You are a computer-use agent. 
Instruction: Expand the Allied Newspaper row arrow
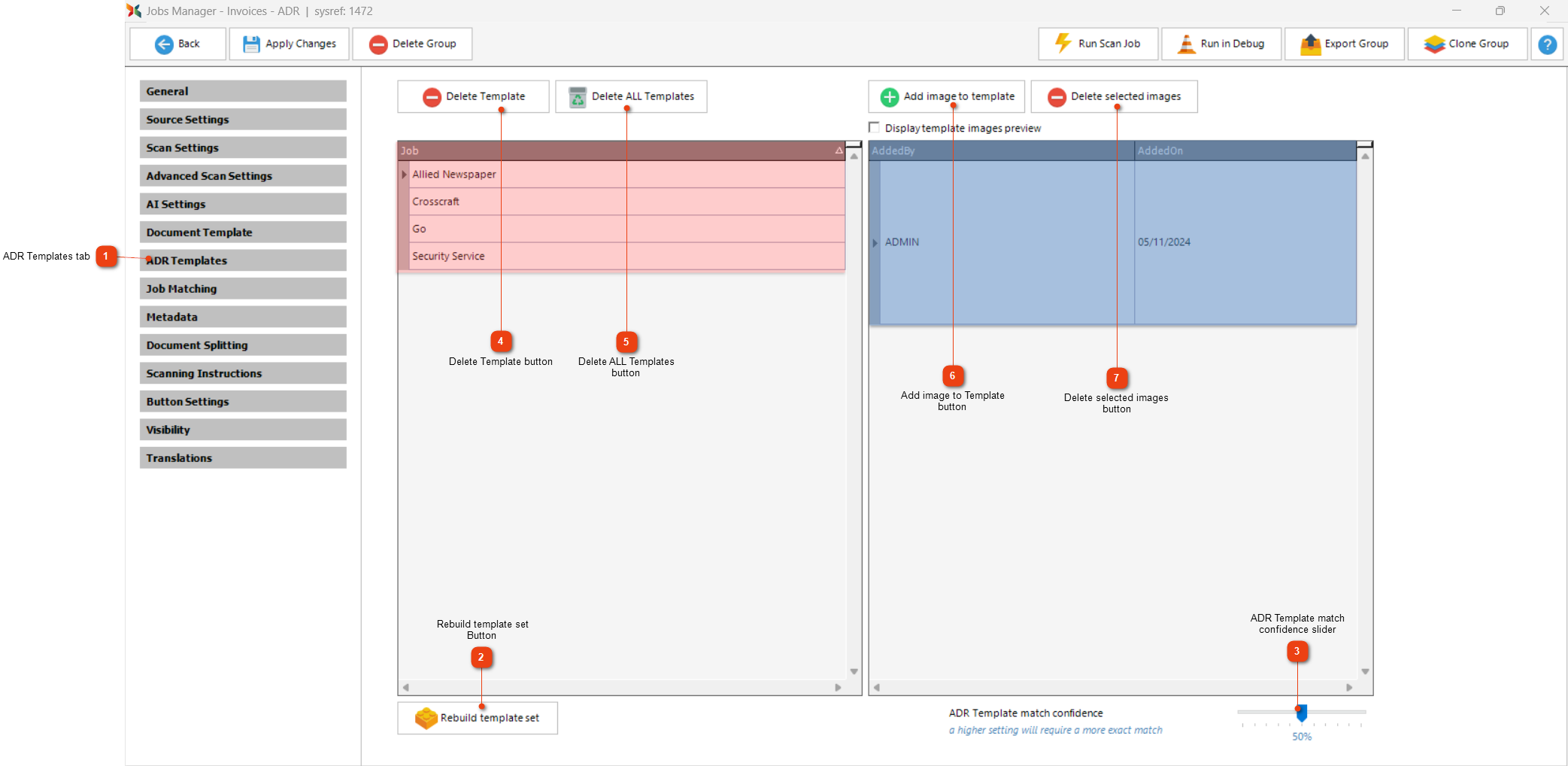point(404,175)
